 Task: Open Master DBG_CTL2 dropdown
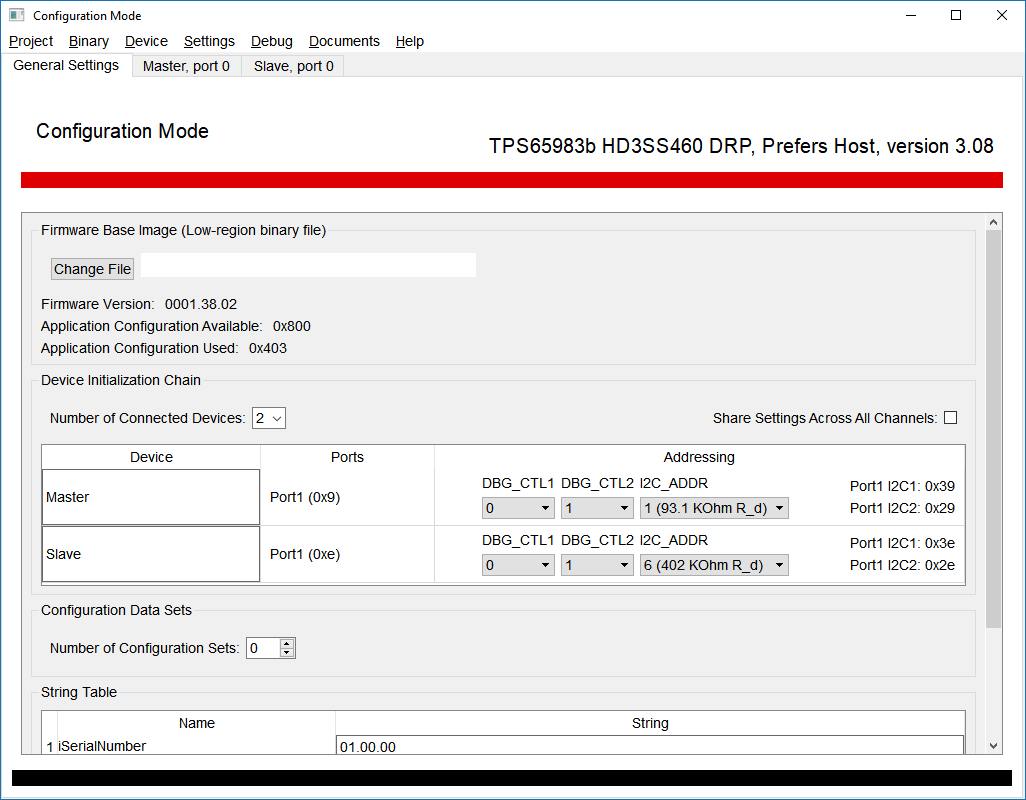pos(597,508)
